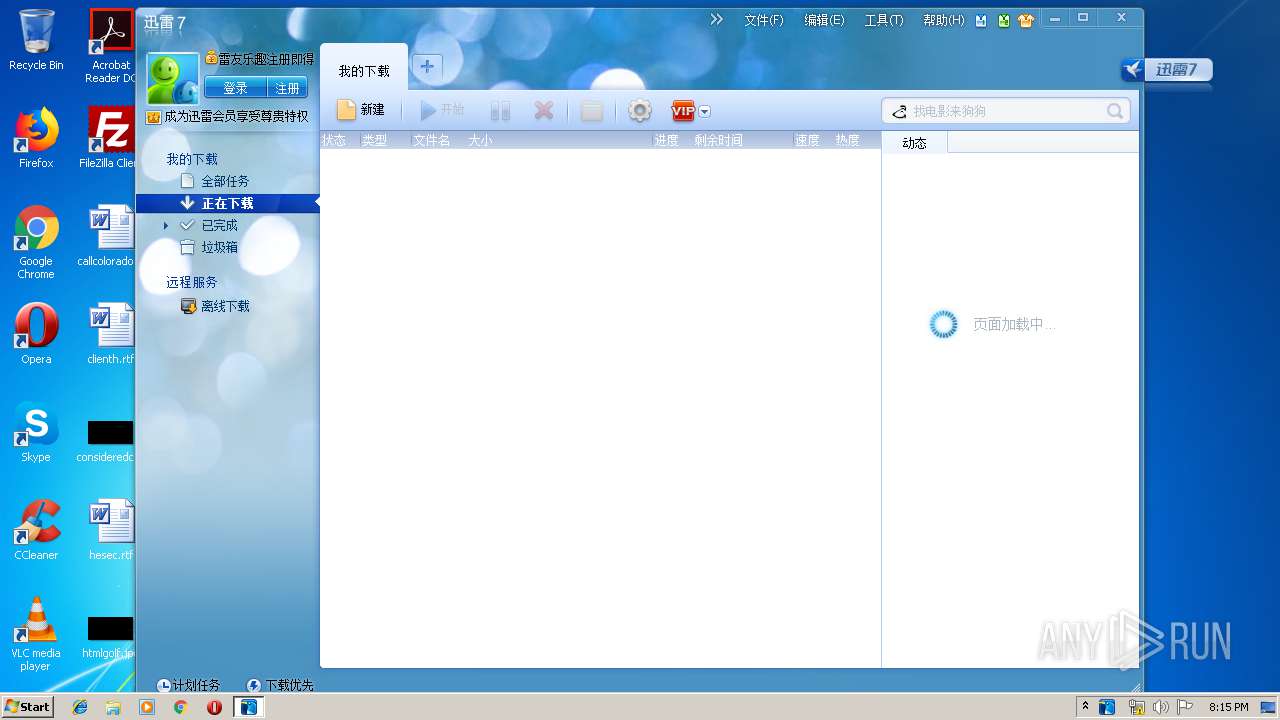Click the open folder toolbar icon

592,111
